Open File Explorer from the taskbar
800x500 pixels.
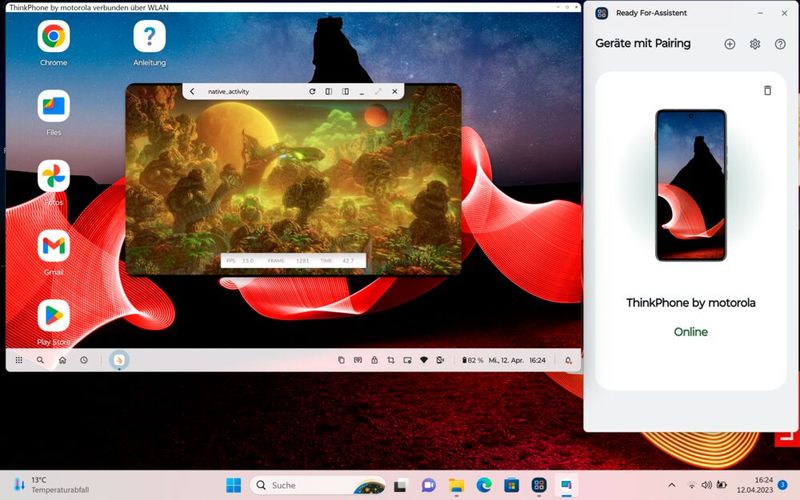(456, 485)
